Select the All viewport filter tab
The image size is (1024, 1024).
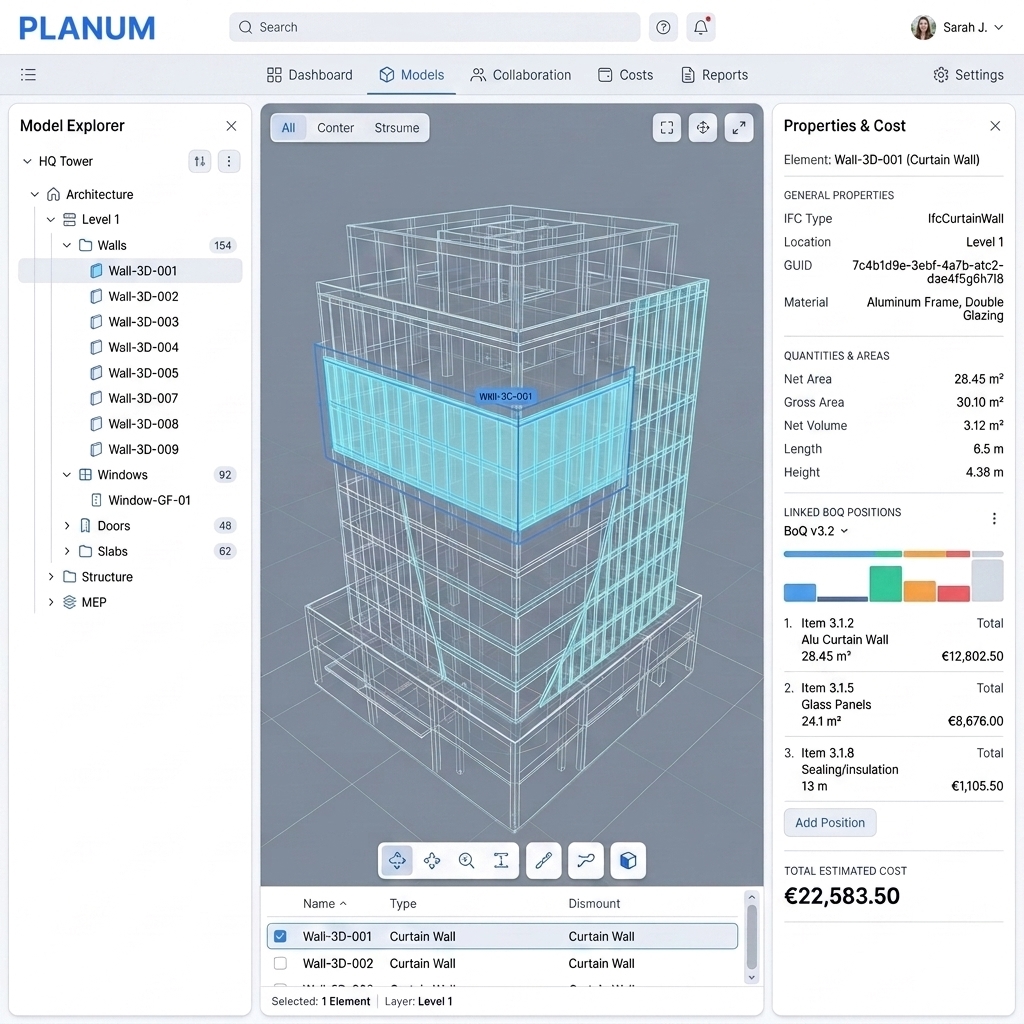(289, 128)
